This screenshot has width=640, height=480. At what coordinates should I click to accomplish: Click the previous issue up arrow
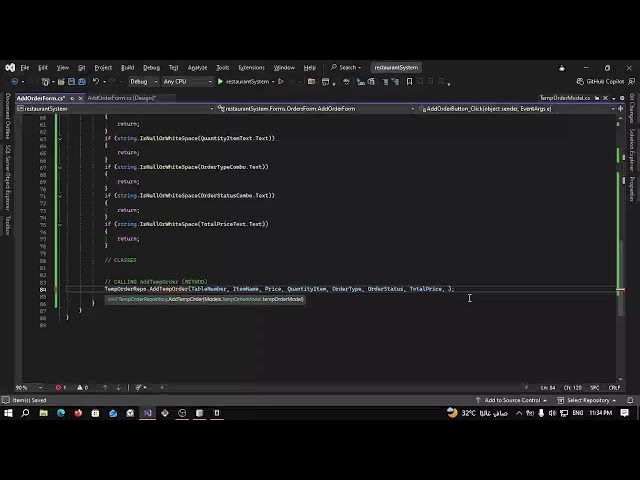coord(105,387)
